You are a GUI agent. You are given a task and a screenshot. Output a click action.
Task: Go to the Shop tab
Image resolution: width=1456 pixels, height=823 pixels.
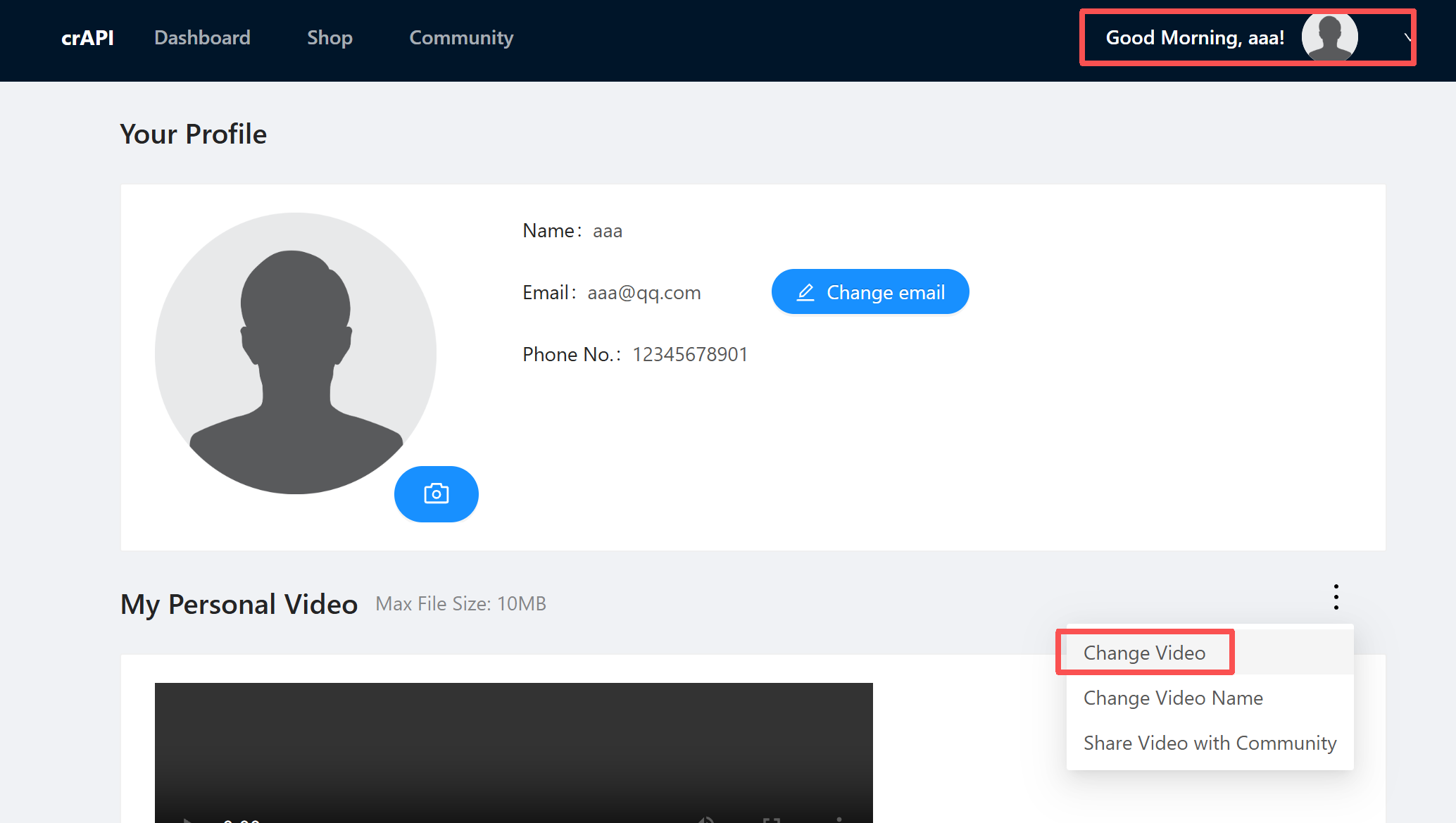coord(330,37)
